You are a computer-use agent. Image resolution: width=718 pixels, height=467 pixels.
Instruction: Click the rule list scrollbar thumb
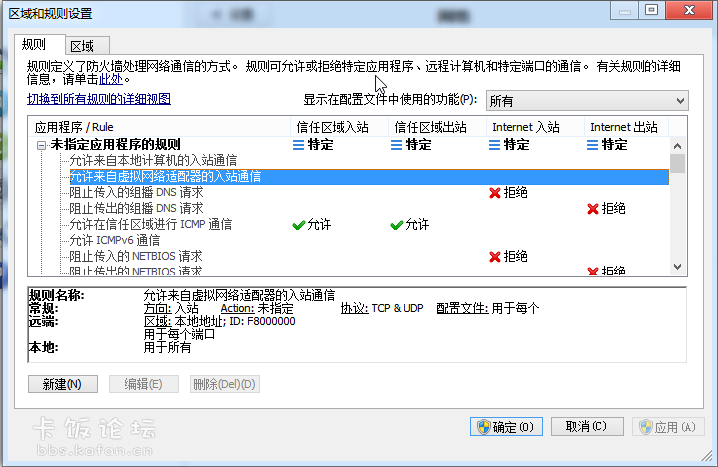pos(678,164)
